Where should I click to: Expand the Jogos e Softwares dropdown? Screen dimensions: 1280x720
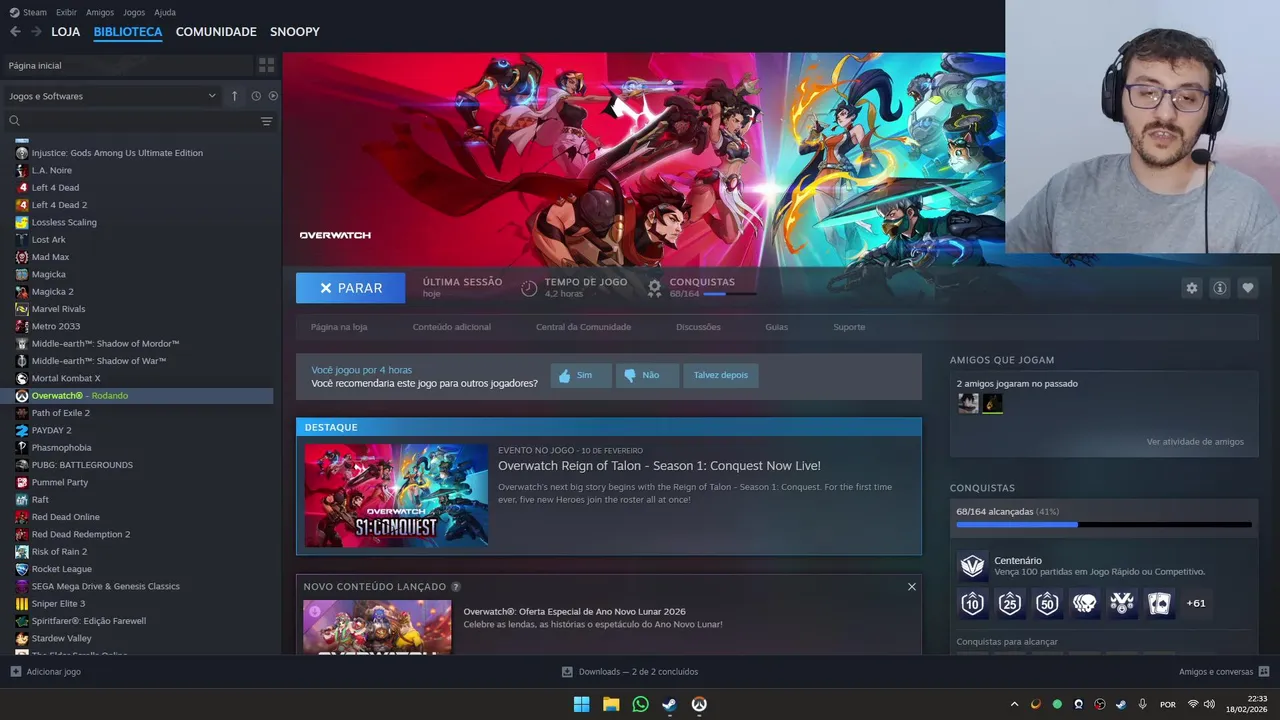tap(112, 96)
